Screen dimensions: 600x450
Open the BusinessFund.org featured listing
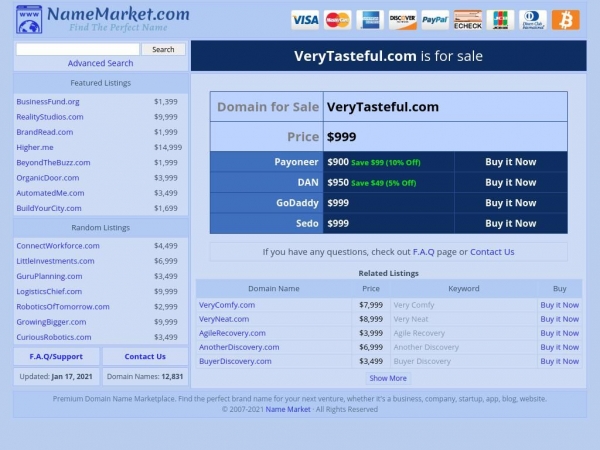pos(48,102)
